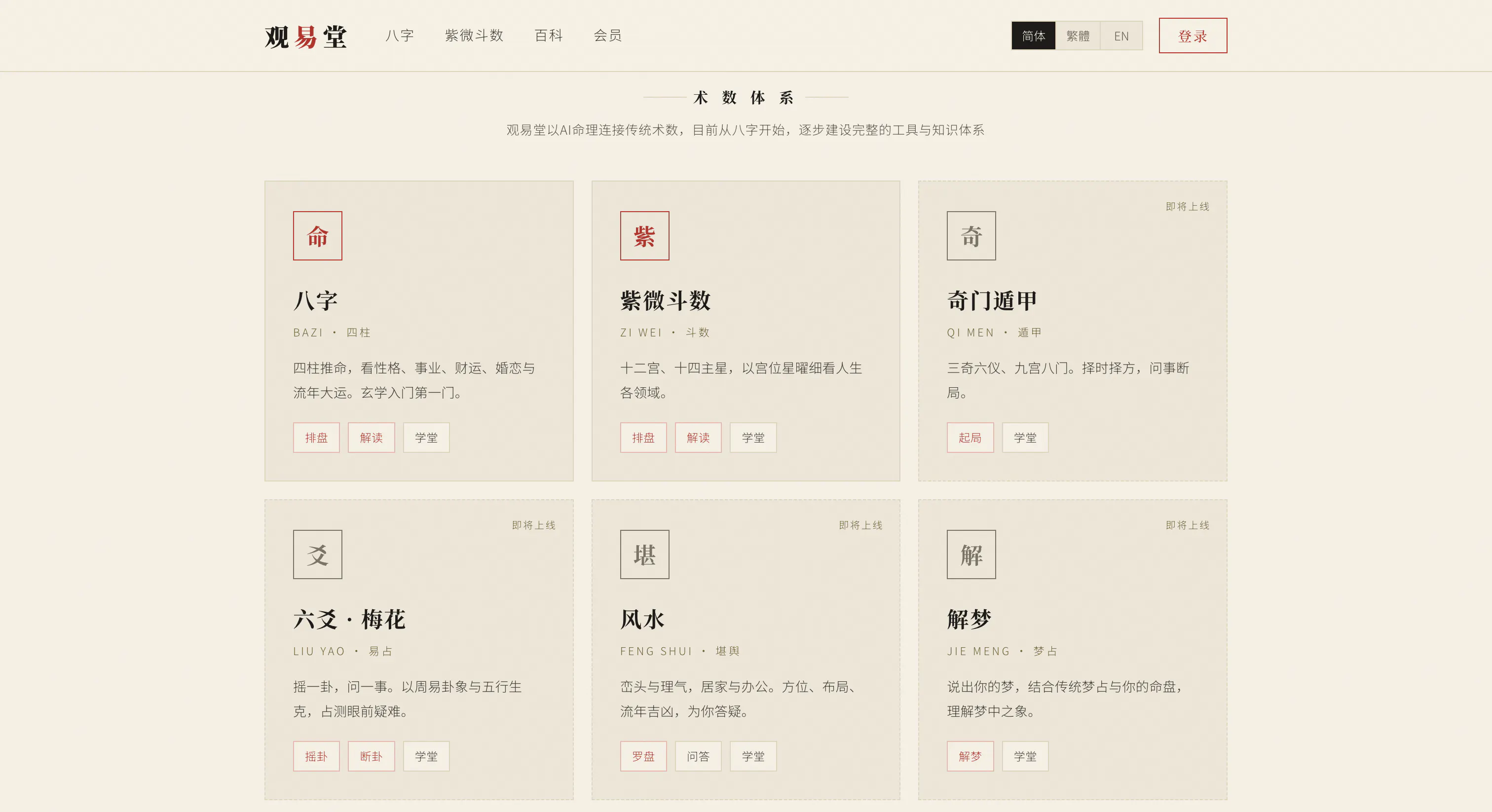Click 即将上线 label on 风水 card
Image resolution: width=1492 pixels, height=812 pixels.
point(860,525)
